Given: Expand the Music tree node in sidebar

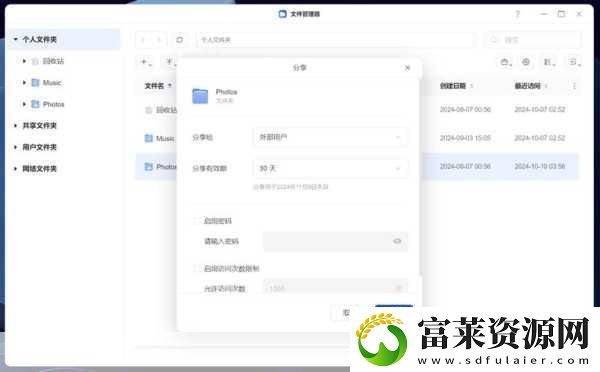Looking at the screenshot, I should click(24, 83).
